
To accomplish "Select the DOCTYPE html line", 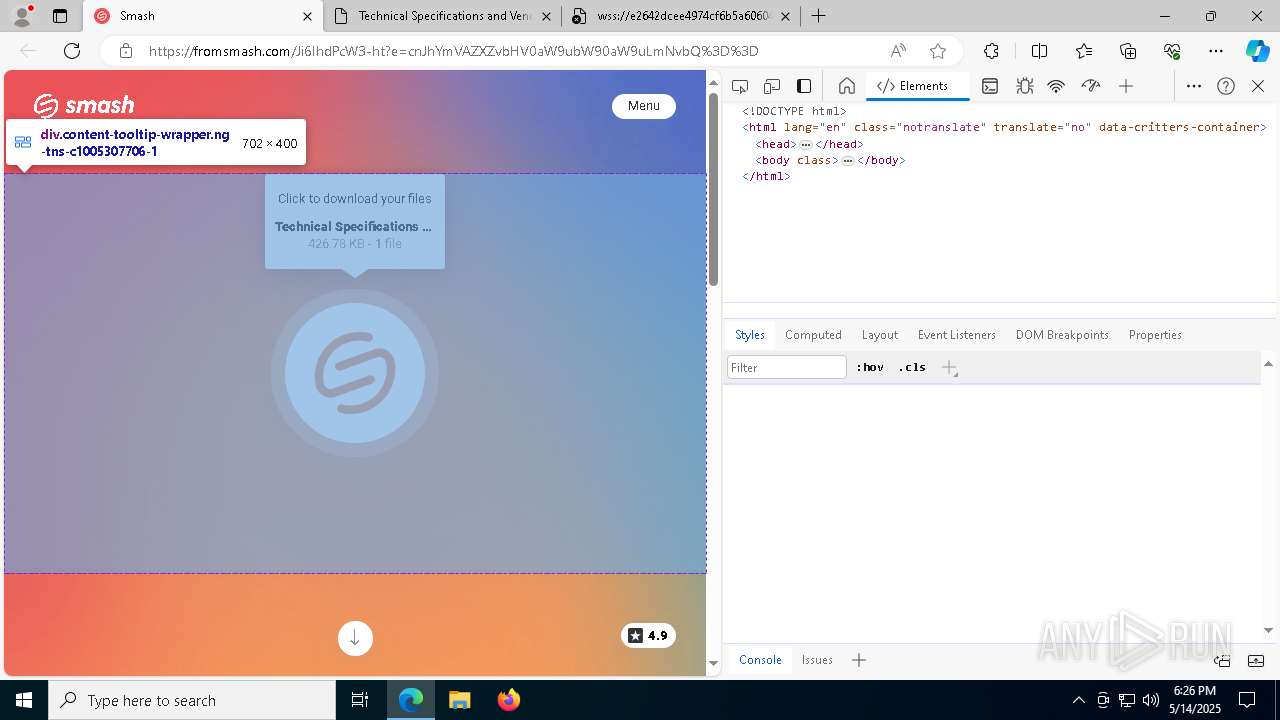I will [x=794, y=111].
